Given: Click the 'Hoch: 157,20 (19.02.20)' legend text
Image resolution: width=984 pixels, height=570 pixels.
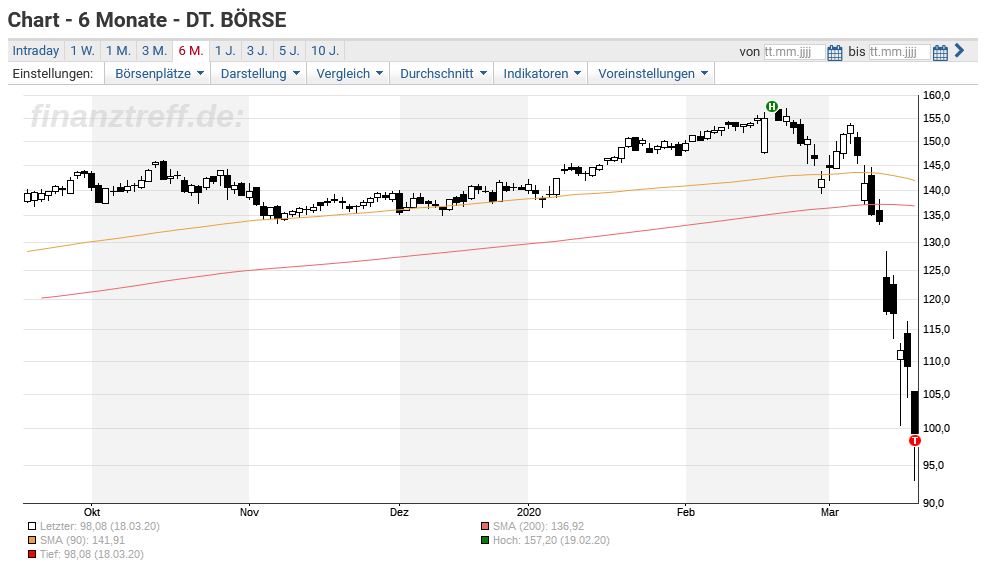Looking at the screenshot, I should tap(551, 540).
